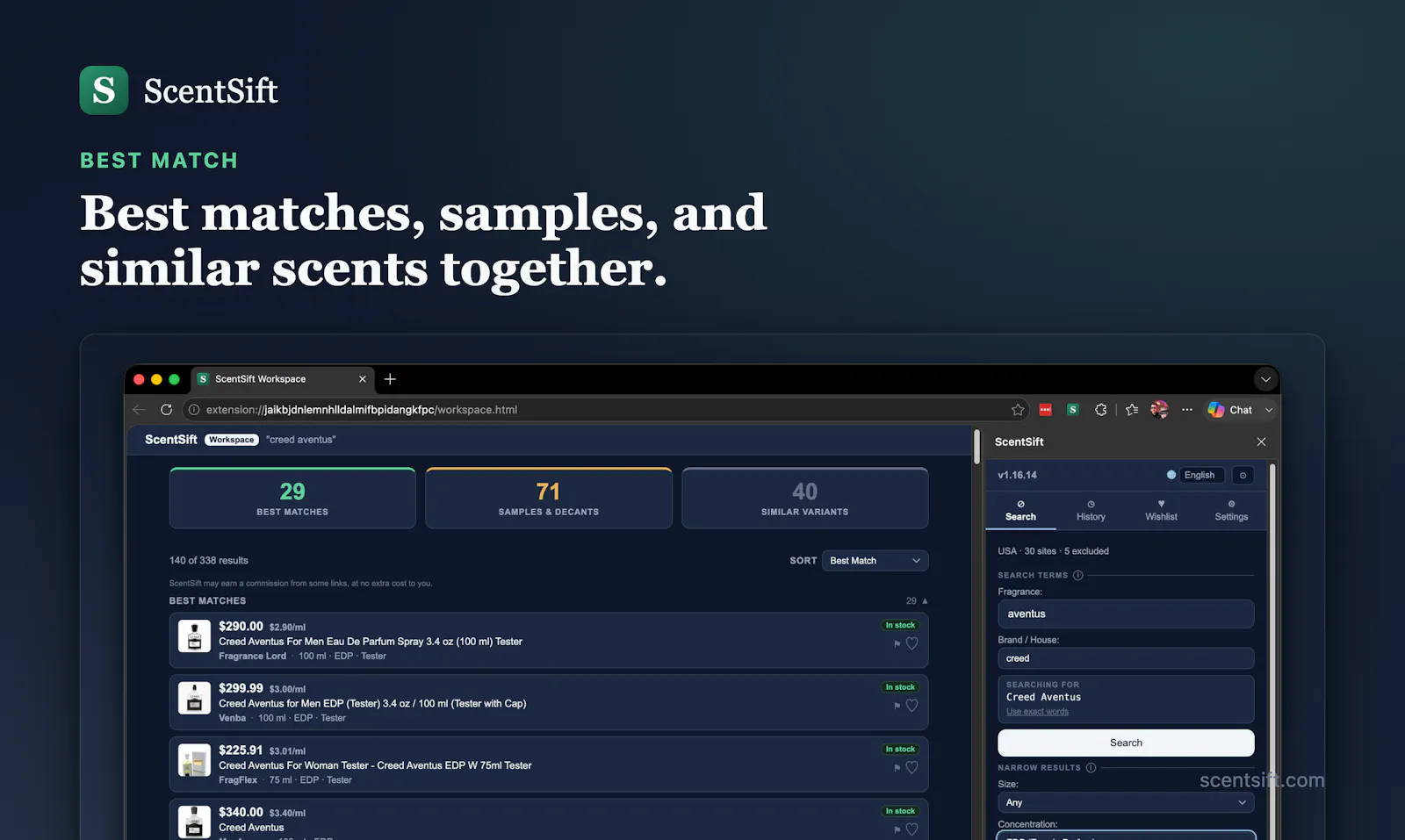
Task: Open the browser profile avatar
Action: 1159,410
